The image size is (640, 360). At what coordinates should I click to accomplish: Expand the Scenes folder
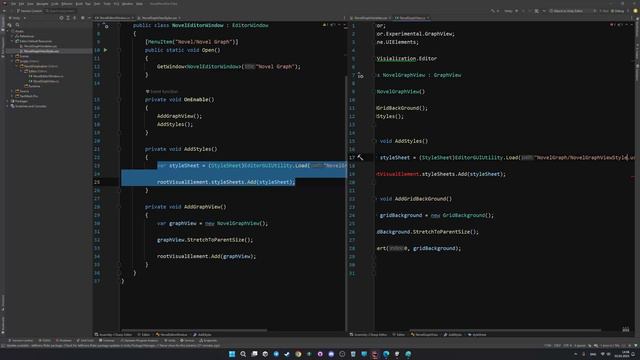(x=12, y=56)
